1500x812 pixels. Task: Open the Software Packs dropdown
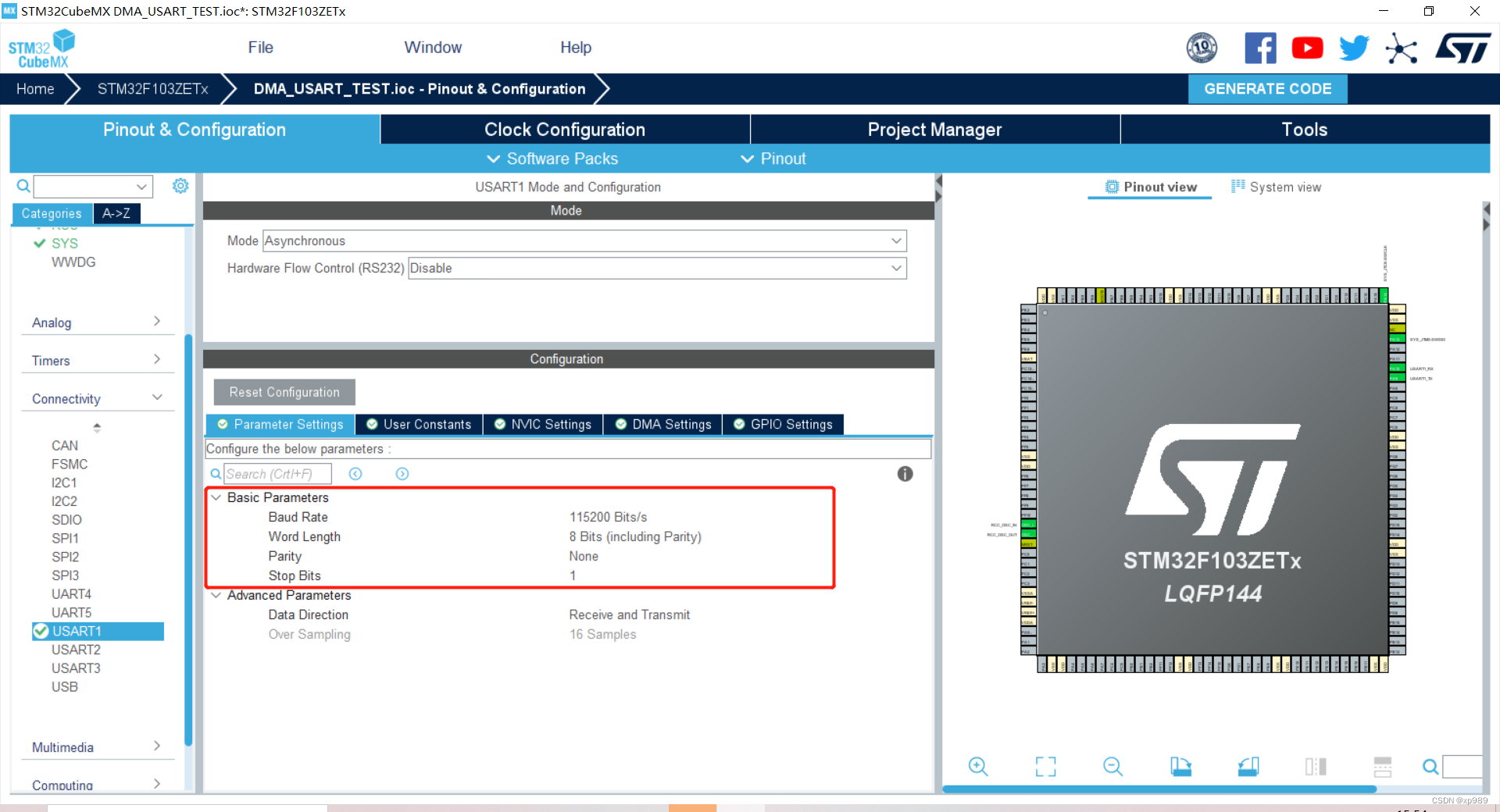click(552, 158)
